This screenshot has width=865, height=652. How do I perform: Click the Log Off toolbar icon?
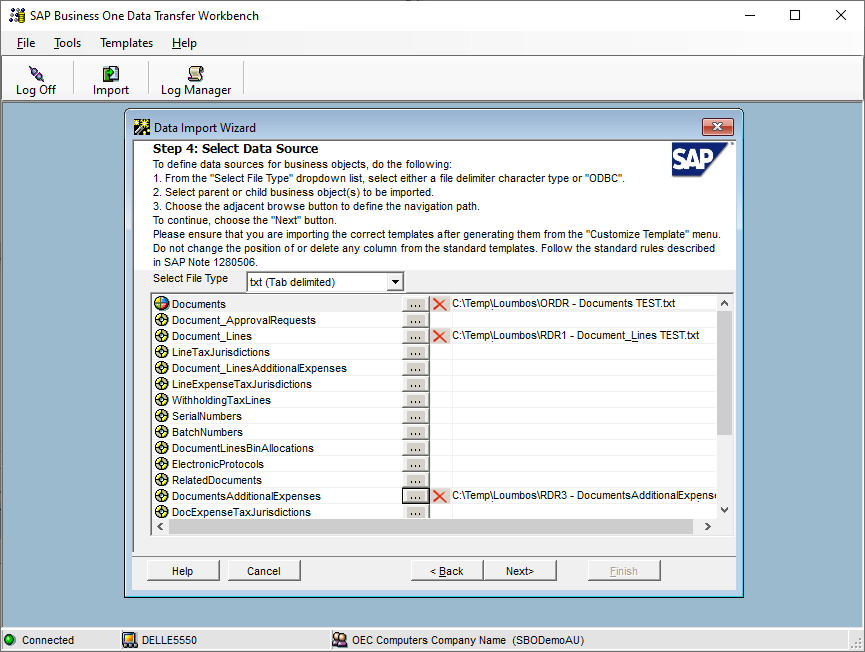click(36, 74)
